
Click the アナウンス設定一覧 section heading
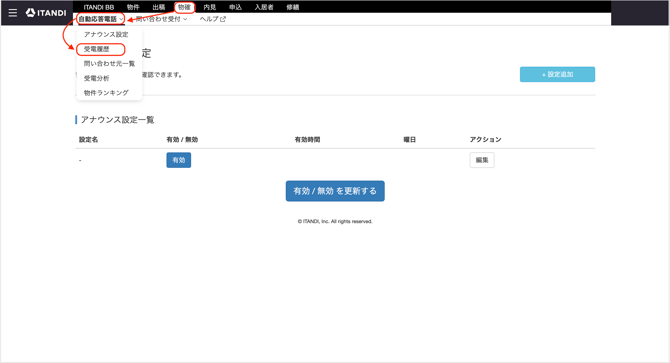click(117, 120)
